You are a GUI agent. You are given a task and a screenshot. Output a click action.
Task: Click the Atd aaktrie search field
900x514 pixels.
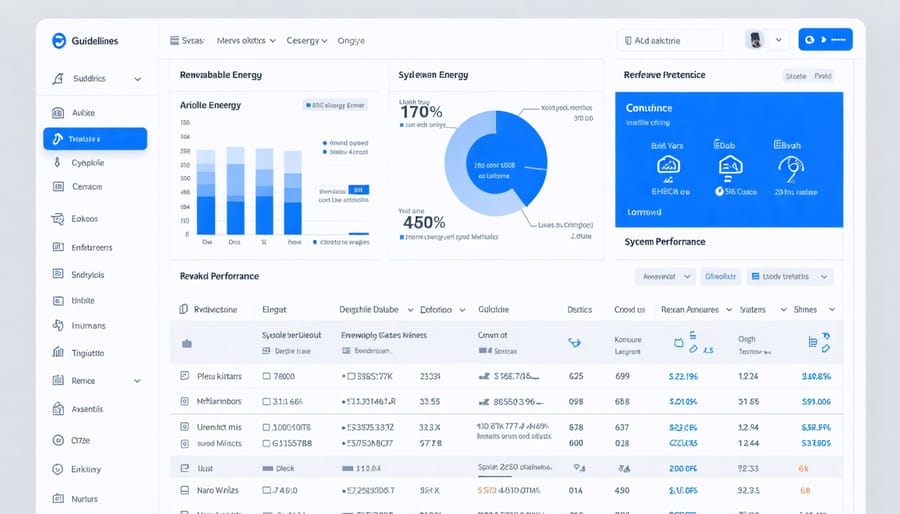(670, 41)
